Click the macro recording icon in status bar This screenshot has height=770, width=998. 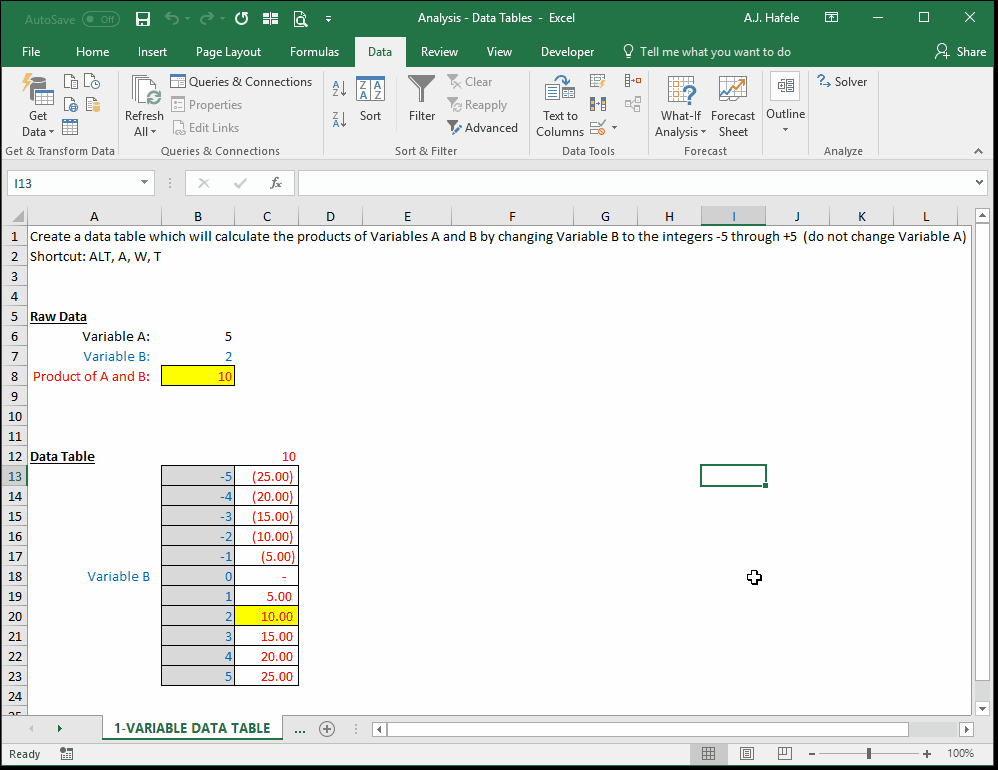click(66, 754)
